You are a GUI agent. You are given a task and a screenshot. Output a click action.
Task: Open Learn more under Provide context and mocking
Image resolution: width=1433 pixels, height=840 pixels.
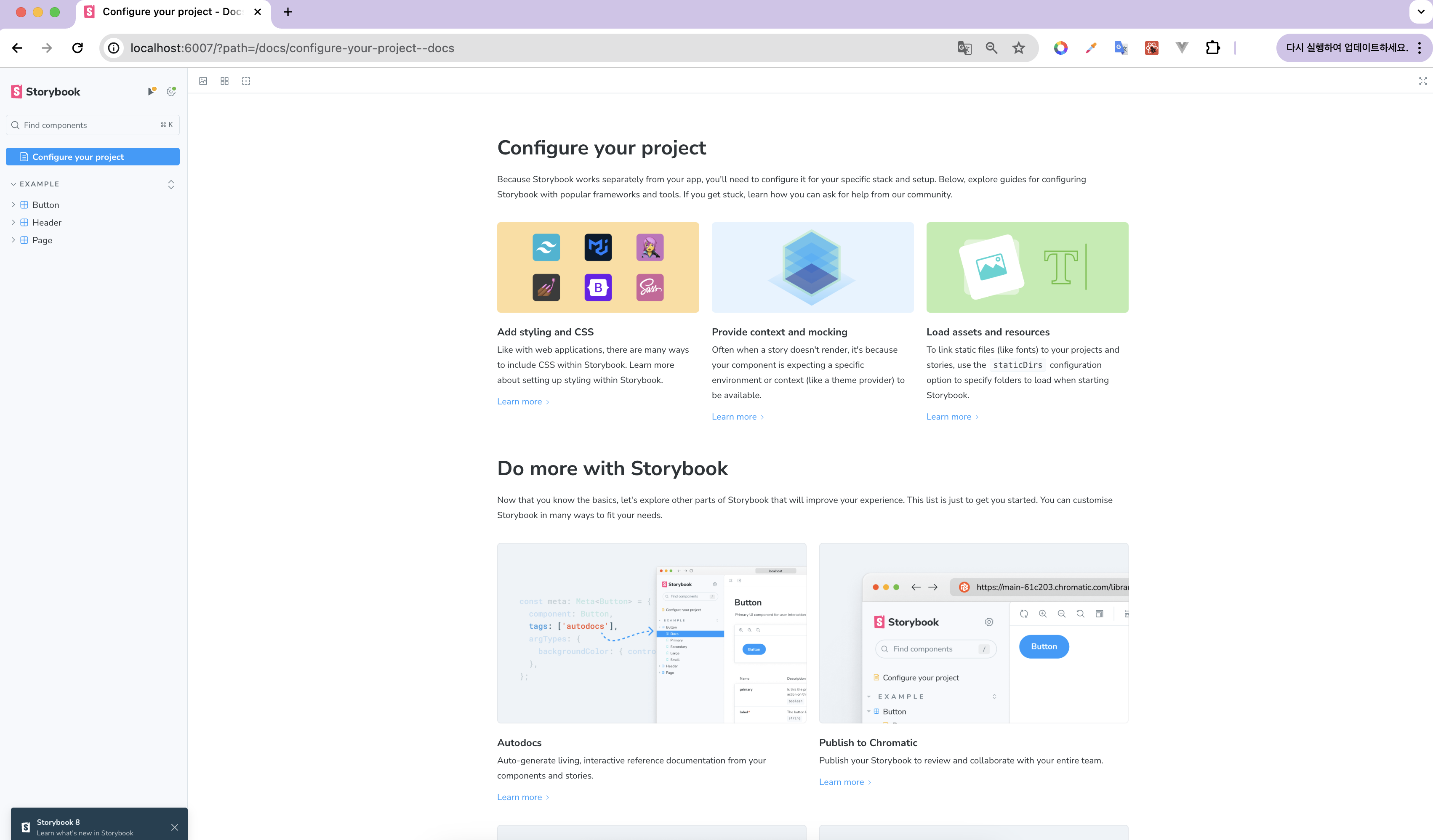(x=738, y=417)
